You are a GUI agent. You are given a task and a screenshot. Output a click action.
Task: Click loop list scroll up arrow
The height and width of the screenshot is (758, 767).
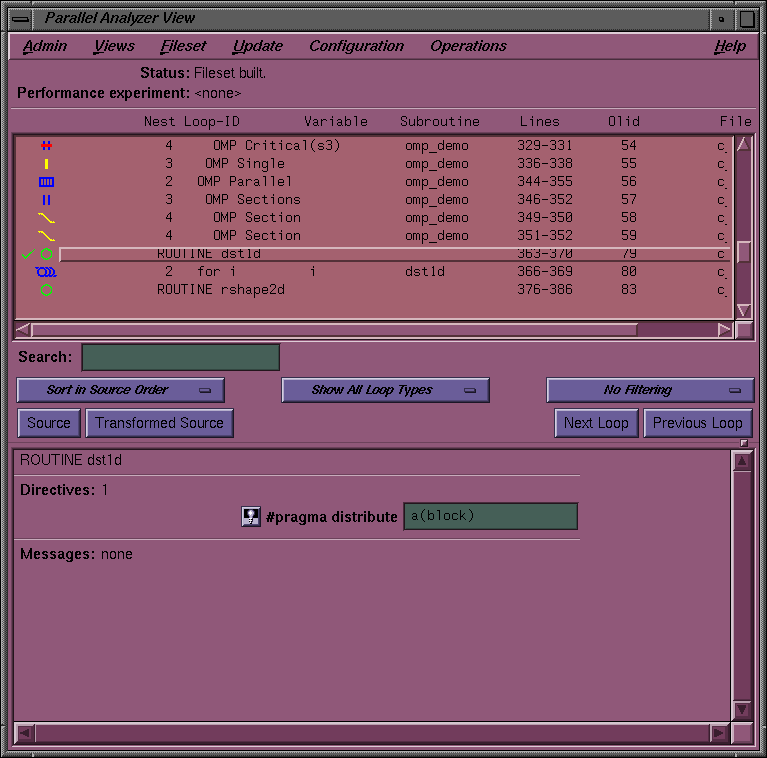coord(744,144)
